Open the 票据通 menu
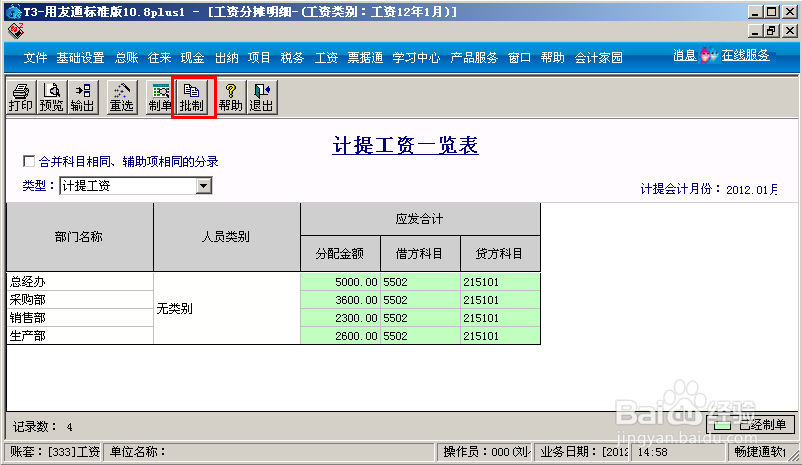This screenshot has height=465, width=802. (x=365, y=58)
